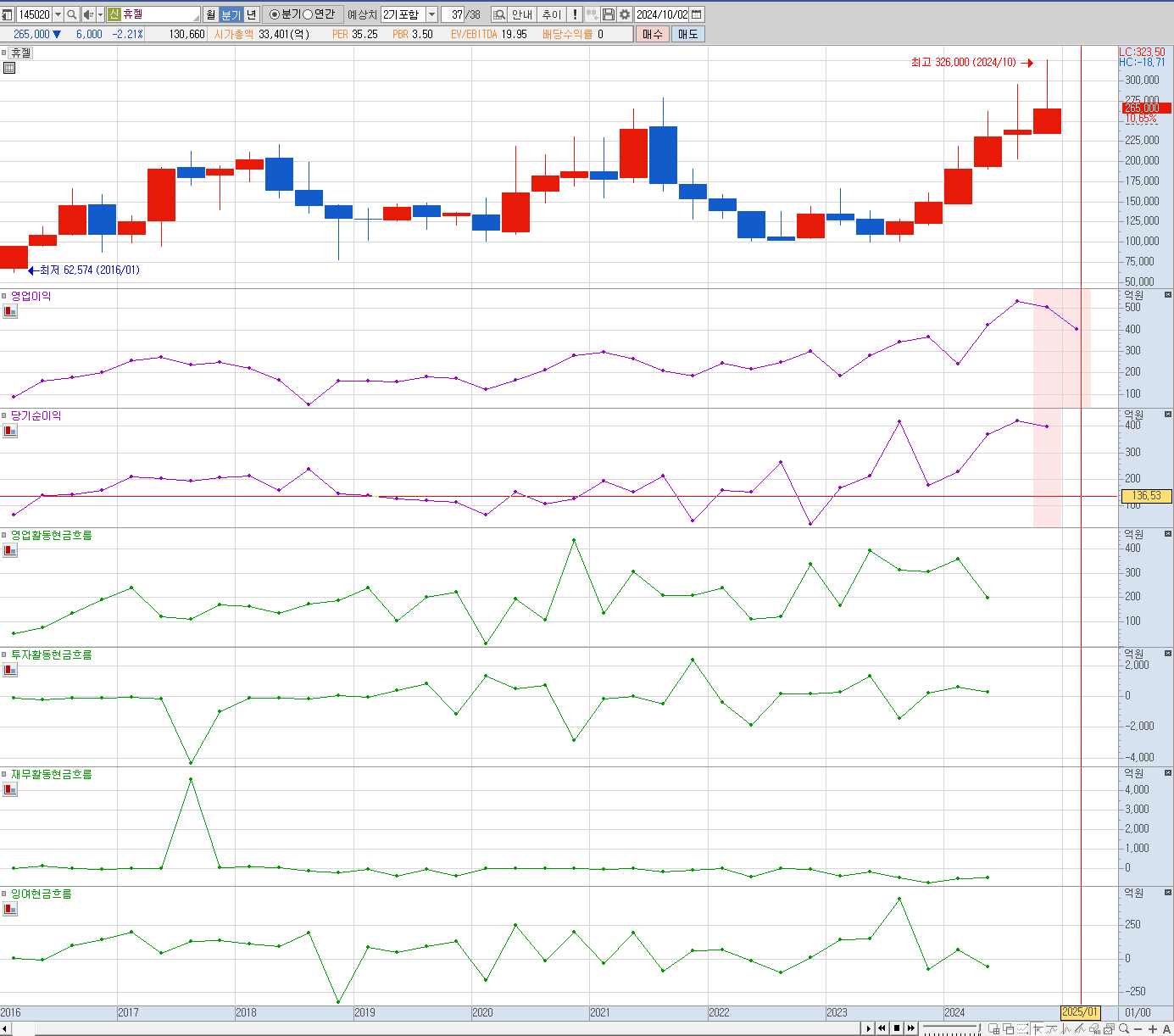Viewport: 1174px width, 1036px height.
Task: Click the stock code field 145020
Action: tap(34, 14)
